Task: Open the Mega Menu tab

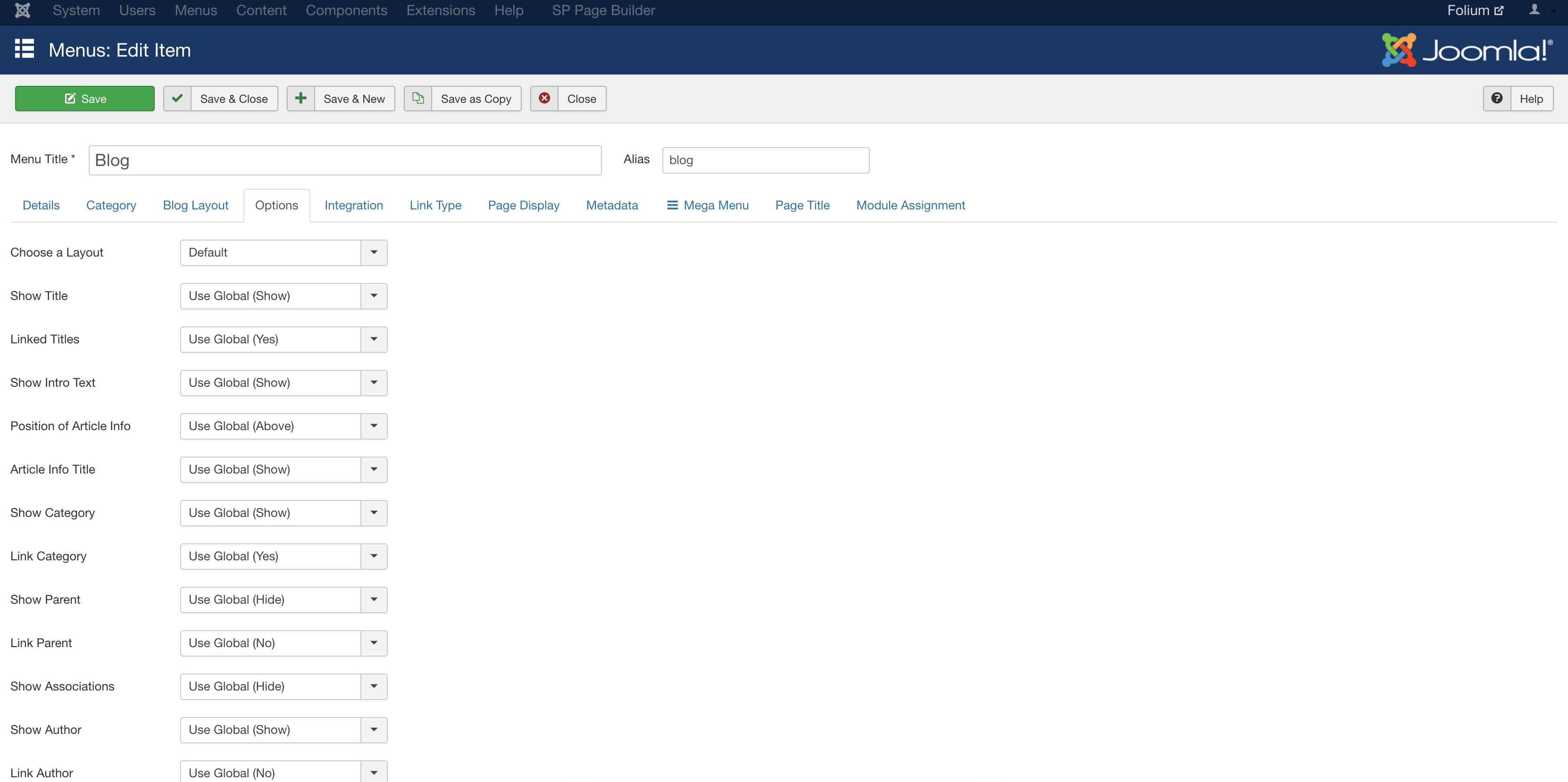Action: [x=708, y=205]
